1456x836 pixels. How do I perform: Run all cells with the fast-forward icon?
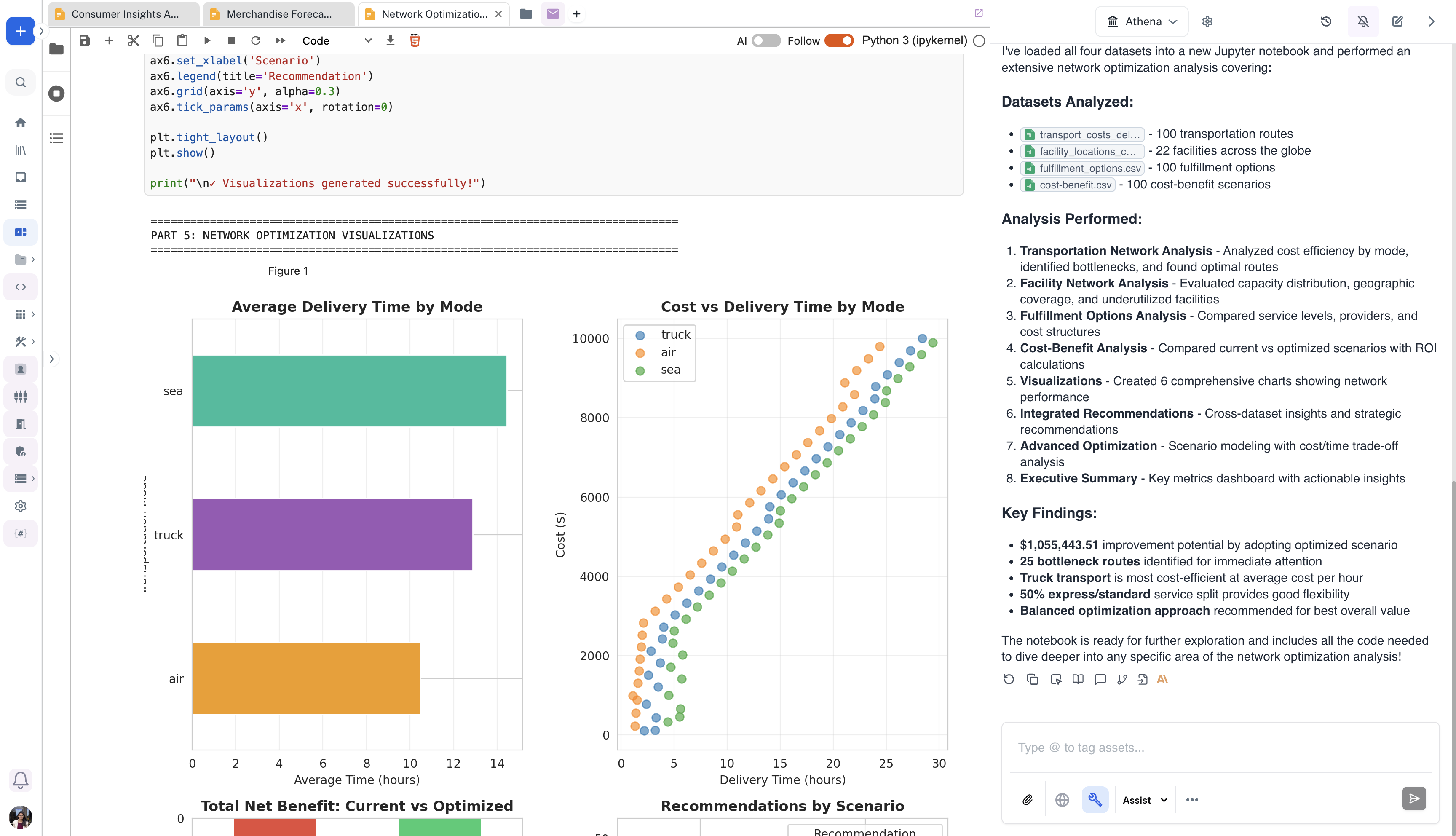pos(280,41)
